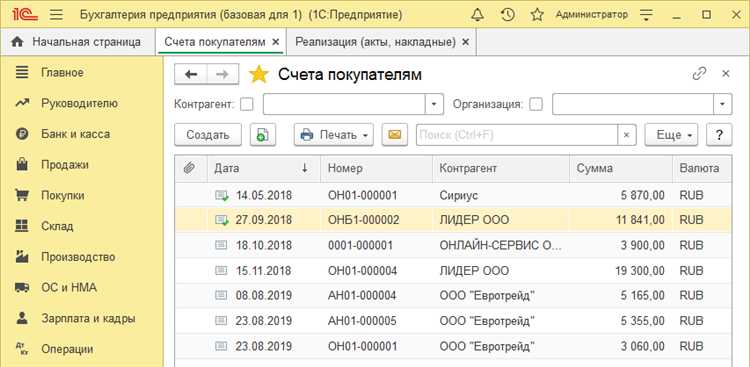Open the Еще dropdown menu
The height and width of the screenshot is (367, 750).
coord(671,135)
